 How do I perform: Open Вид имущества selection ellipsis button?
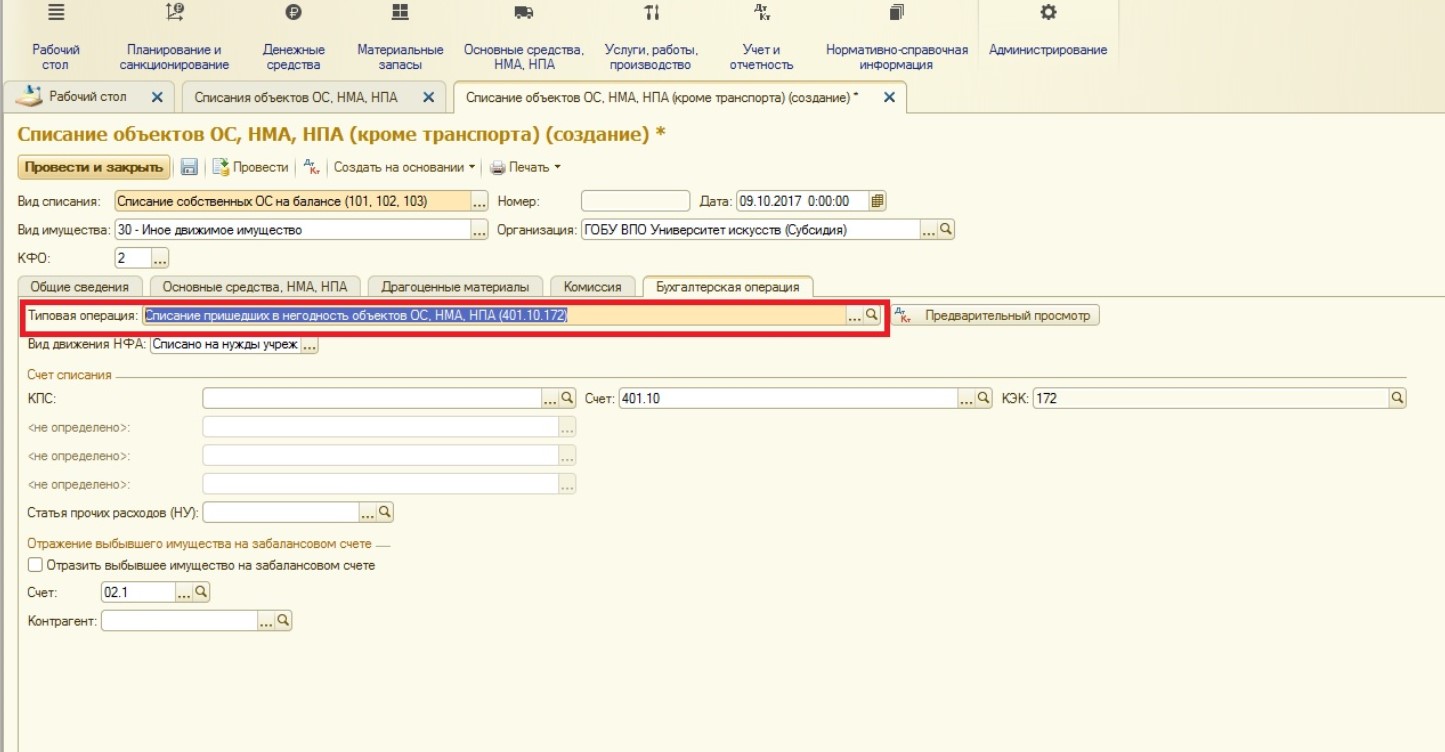click(479, 230)
